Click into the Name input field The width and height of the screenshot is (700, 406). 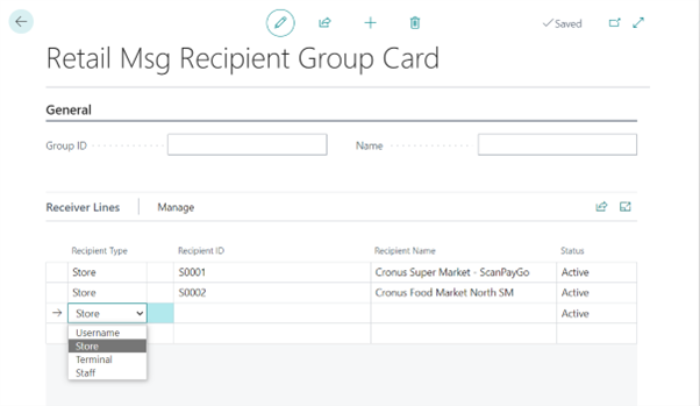(x=557, y=145)
